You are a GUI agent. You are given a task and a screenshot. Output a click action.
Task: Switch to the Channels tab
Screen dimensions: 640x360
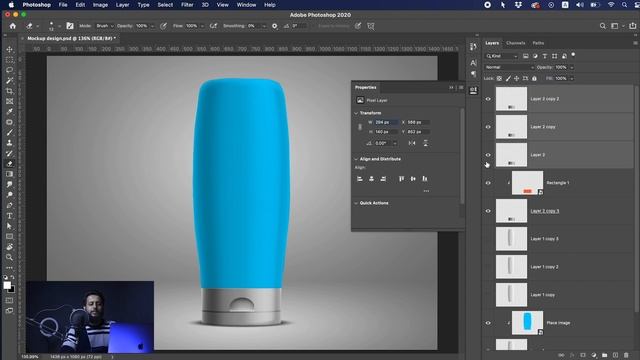click(x=516, y=43)
